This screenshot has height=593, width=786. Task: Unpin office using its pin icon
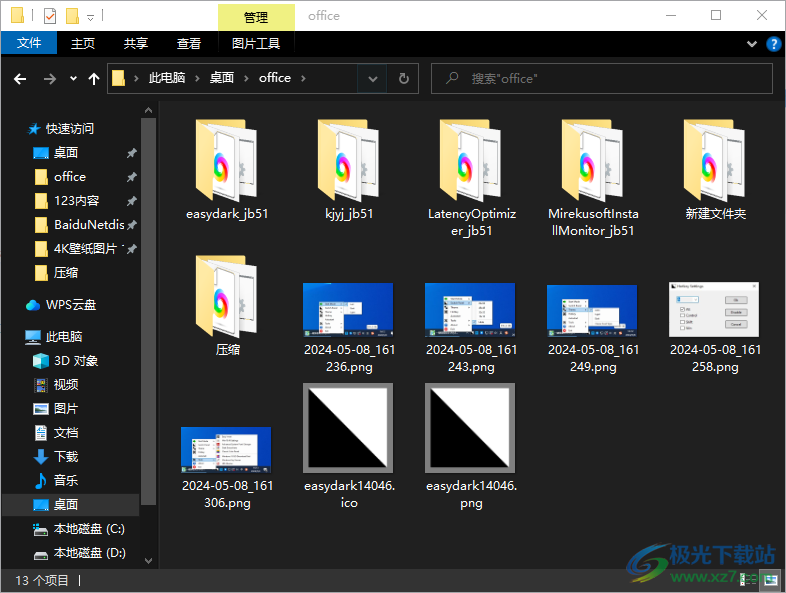pyautogui.click(x=131, y=177)
